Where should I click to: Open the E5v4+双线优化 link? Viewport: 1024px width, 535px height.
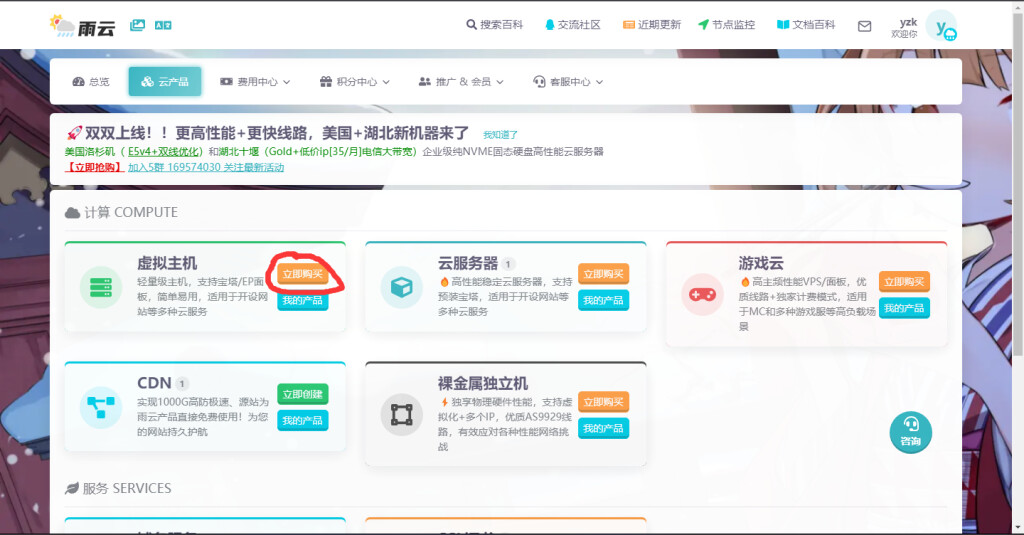tap(165, 152)
